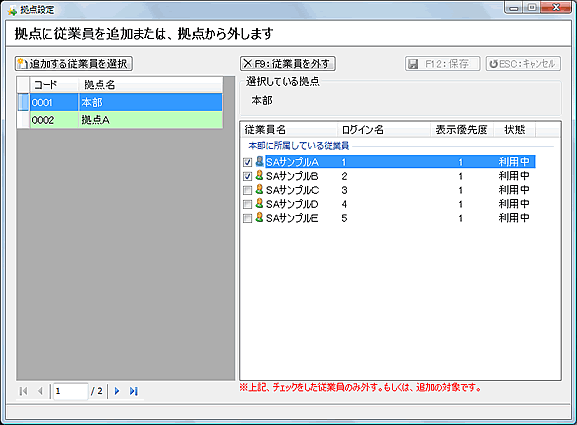The width and height of the screenshot is (577, 425).
Task: Click the SAサンプルE user icon
Action: tap(259, 217)
